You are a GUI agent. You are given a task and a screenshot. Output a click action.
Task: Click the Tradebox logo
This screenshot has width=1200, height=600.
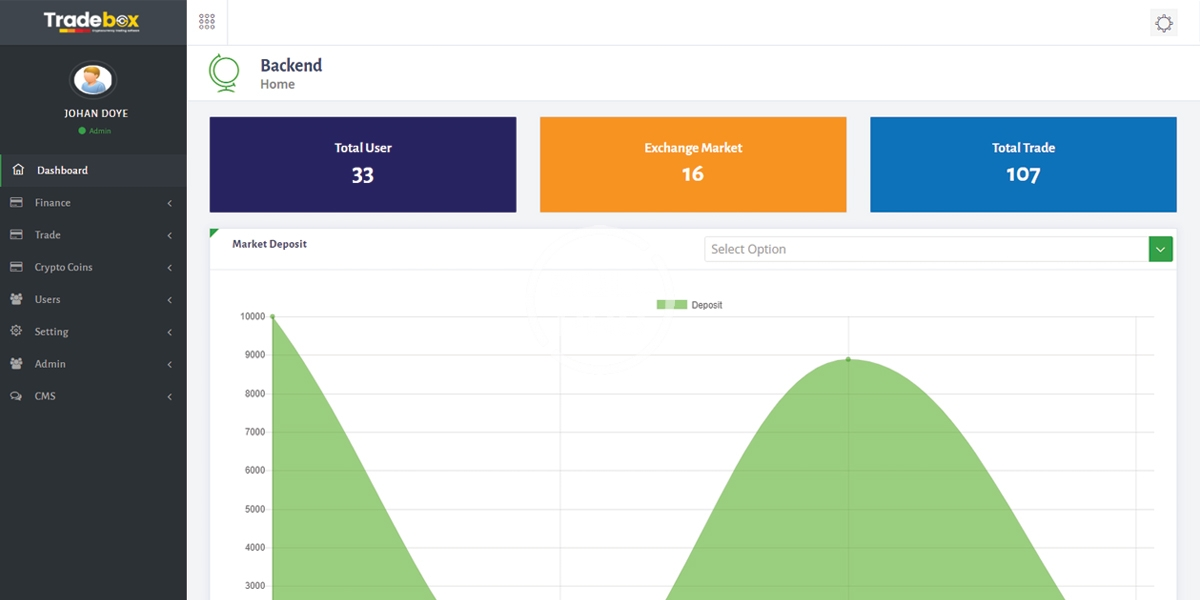(x=92, y=22)
